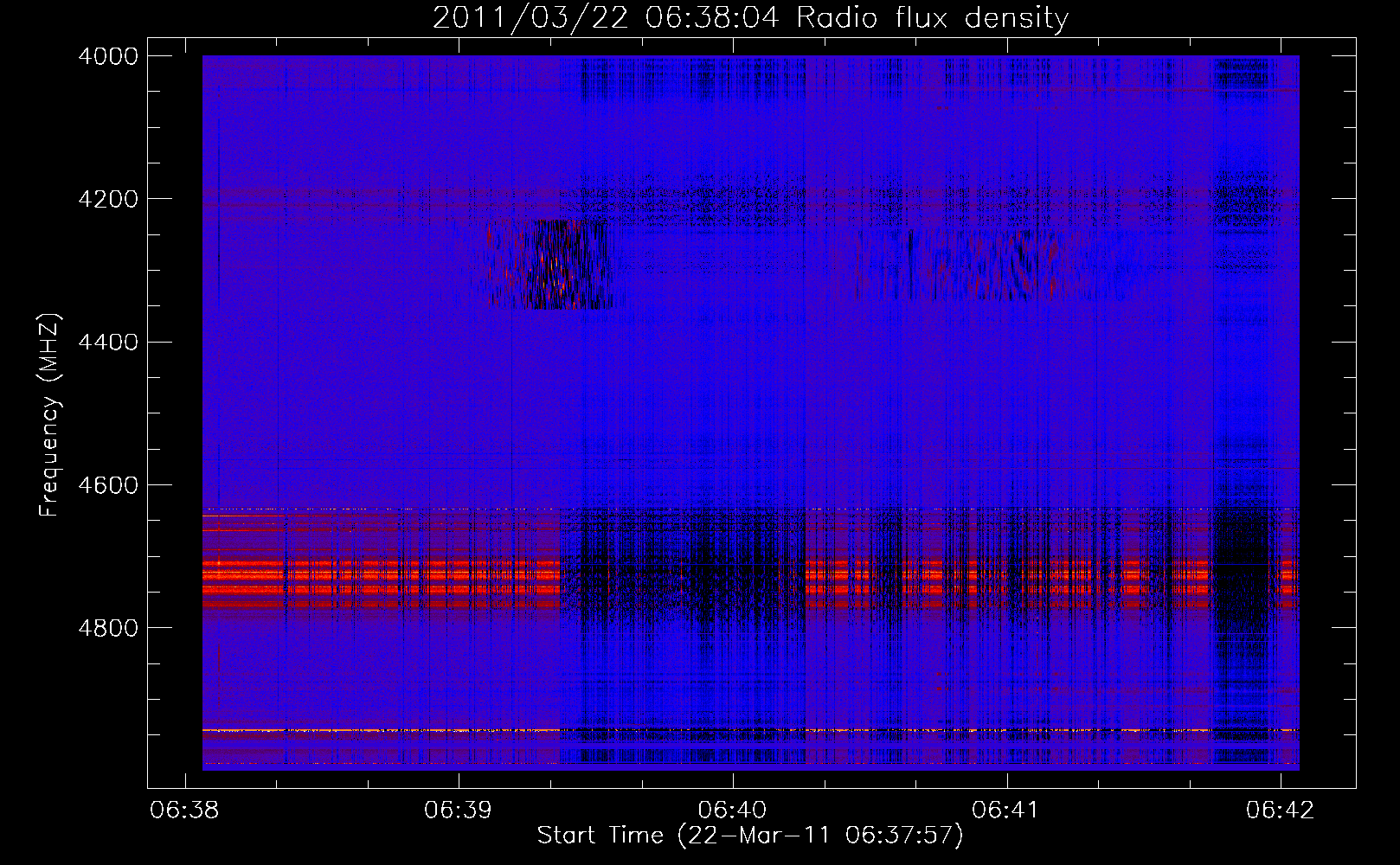Viewport: 1400px width, 865px height.
Task: Click the 'Start Time (22-Mar-11 06:37:57)' axis label
Action: 750,836
